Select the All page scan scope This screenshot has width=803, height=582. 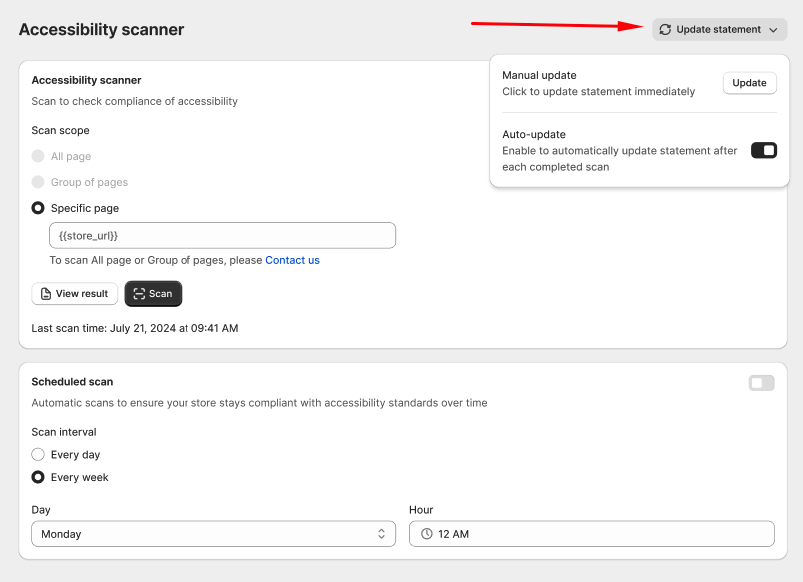coord(38,156)
